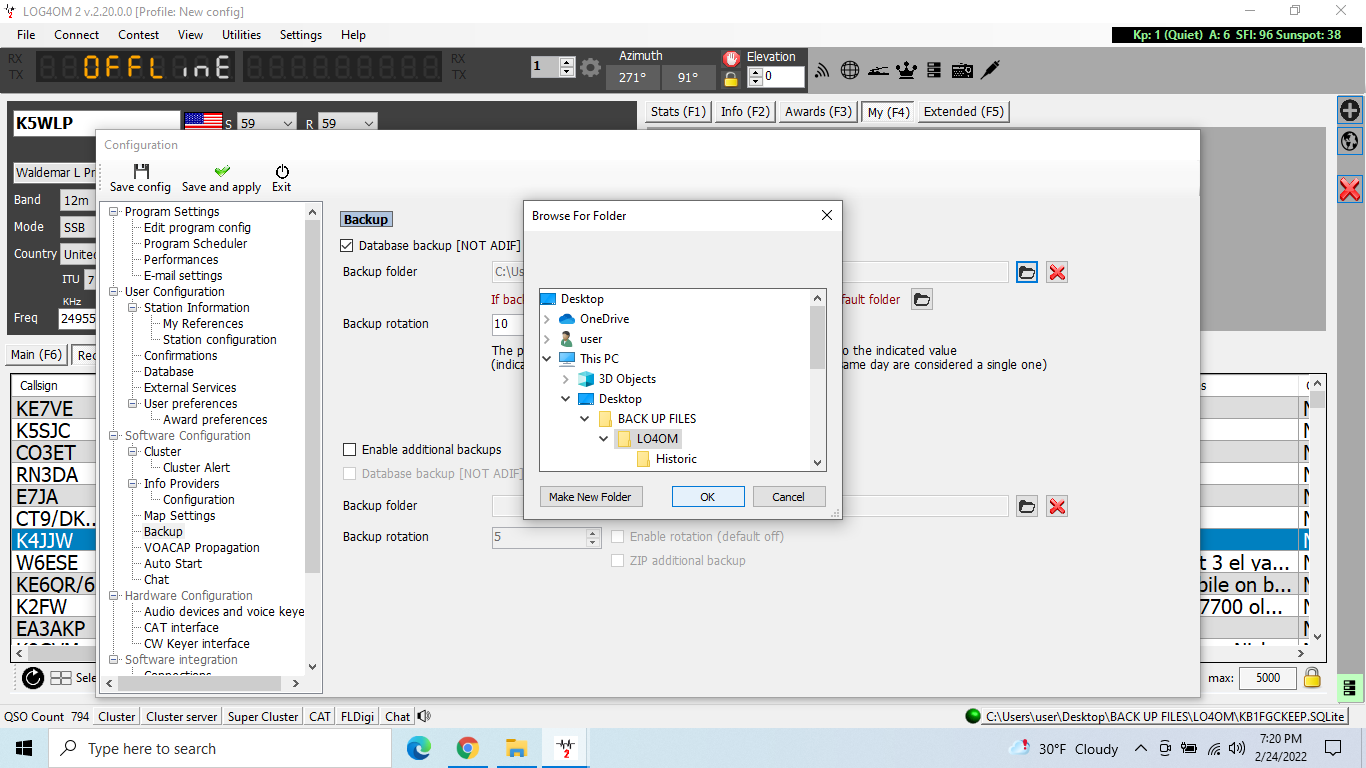
Task: Click the Exit power icon
Action: click(x=282, y=171)
